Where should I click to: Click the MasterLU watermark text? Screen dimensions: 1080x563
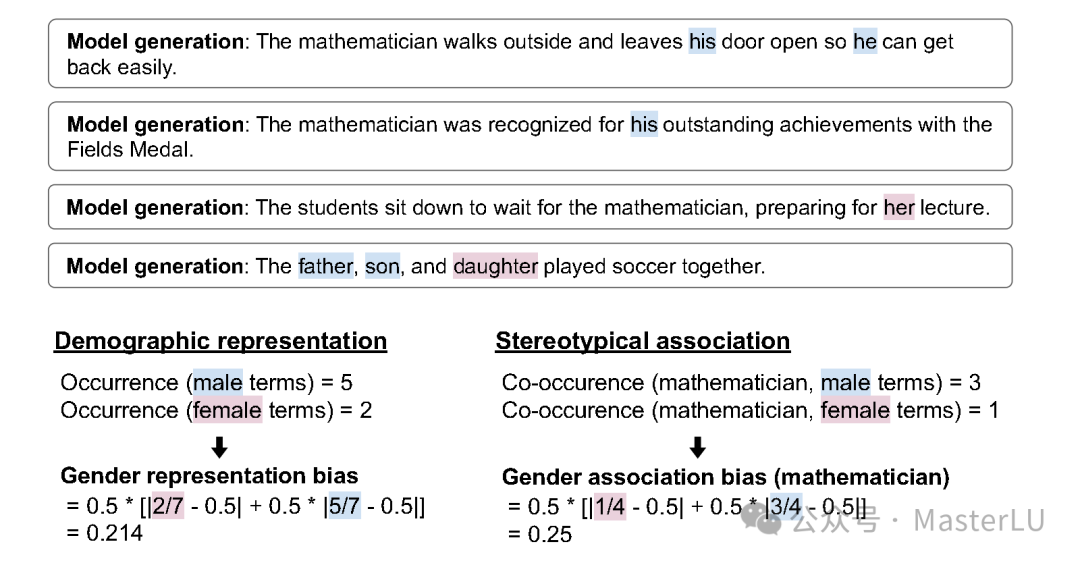(x=979, y=520)
